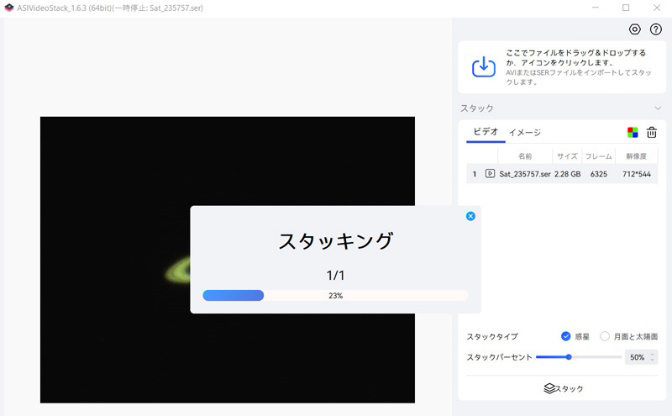Open settings via the gear icon
The width and height of the screenshot is (672, 416).
pyautogui.click(x=635, y=29)
